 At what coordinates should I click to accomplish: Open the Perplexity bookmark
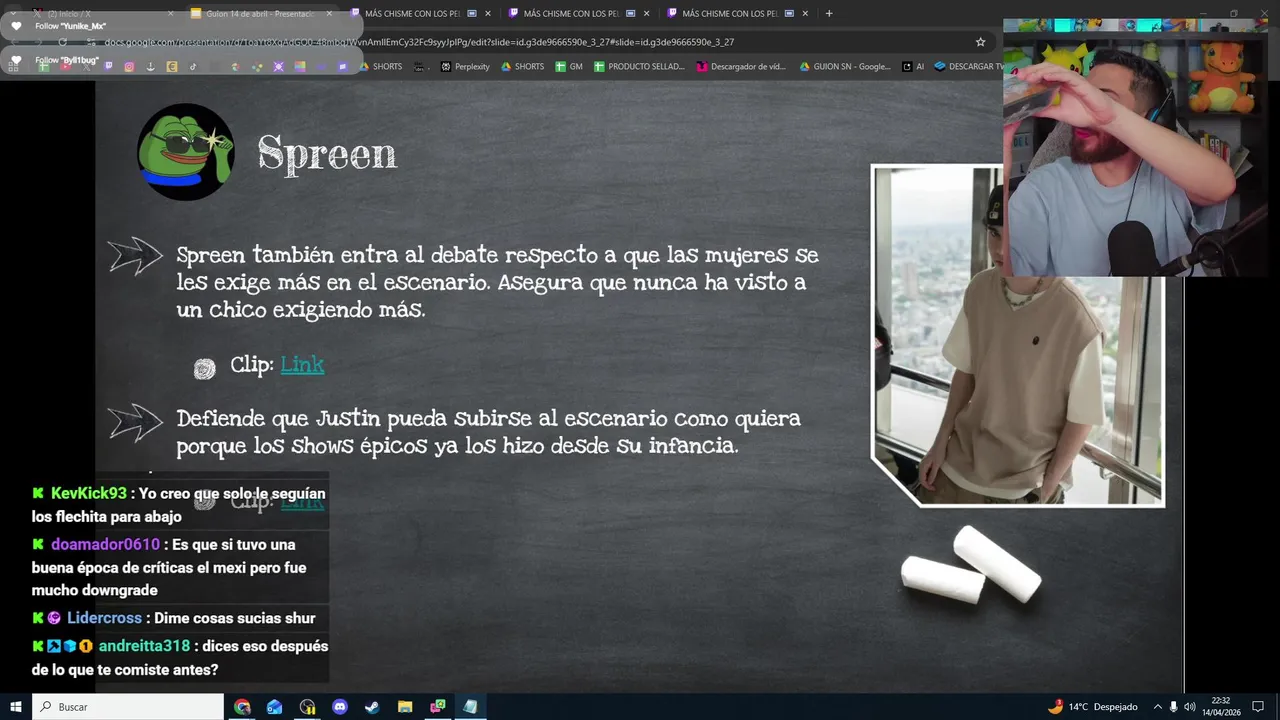click(465, 66)
